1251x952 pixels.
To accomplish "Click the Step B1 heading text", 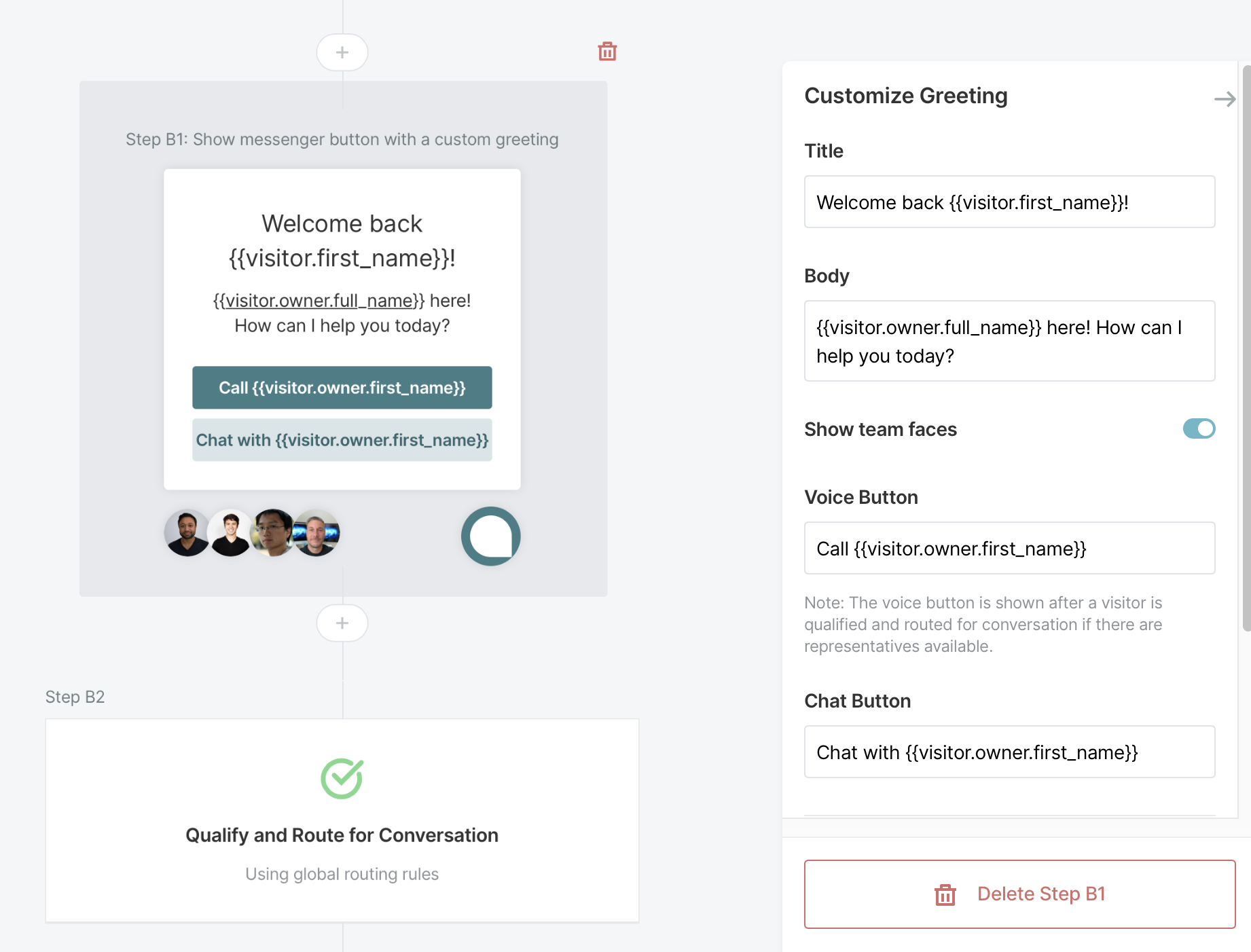I will tap(342, 139).
